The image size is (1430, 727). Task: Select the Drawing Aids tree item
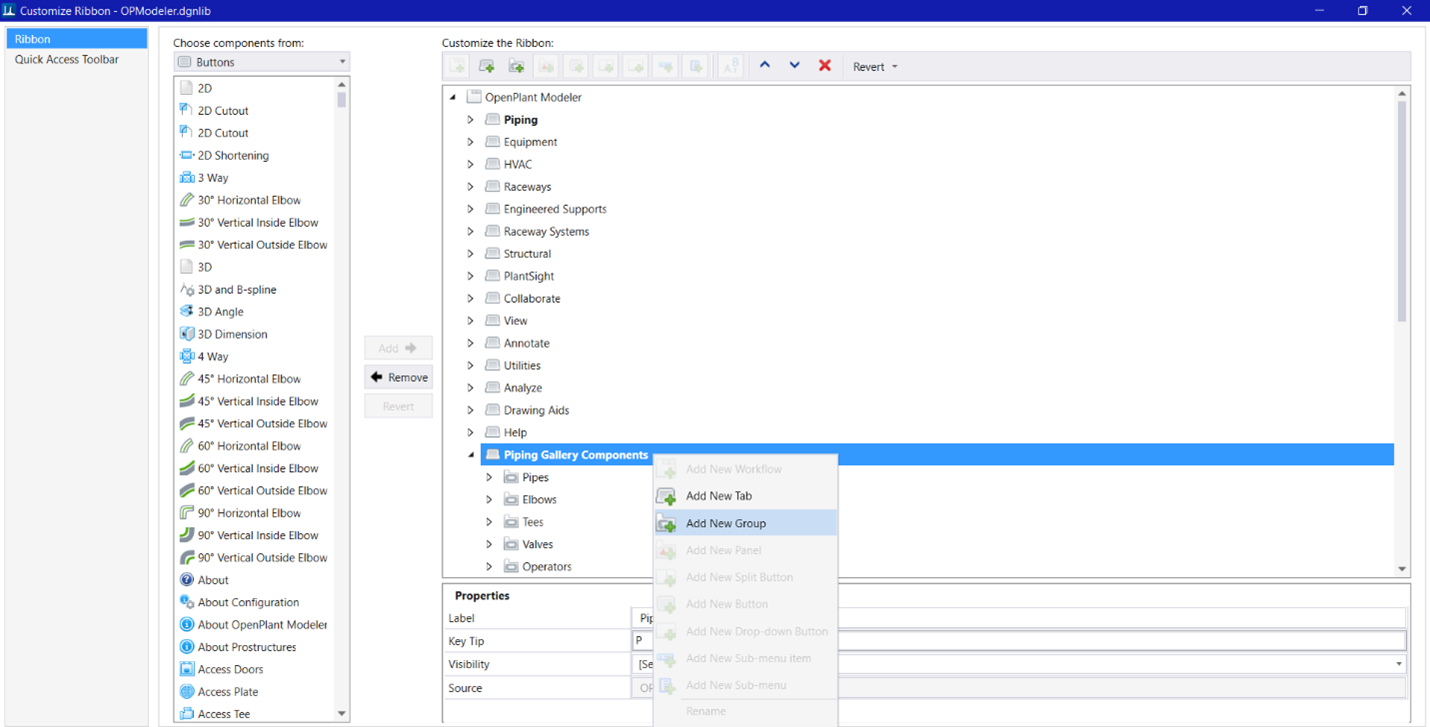click(536, 410)
